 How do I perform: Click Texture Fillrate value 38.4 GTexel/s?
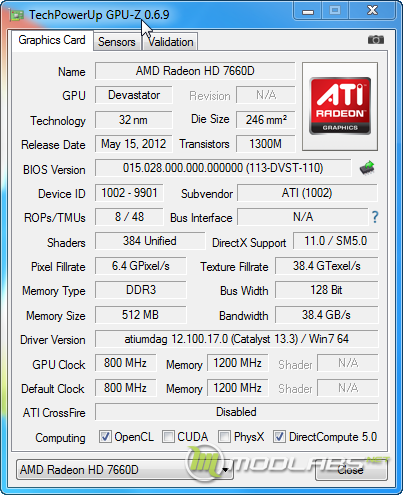[327, 266]
